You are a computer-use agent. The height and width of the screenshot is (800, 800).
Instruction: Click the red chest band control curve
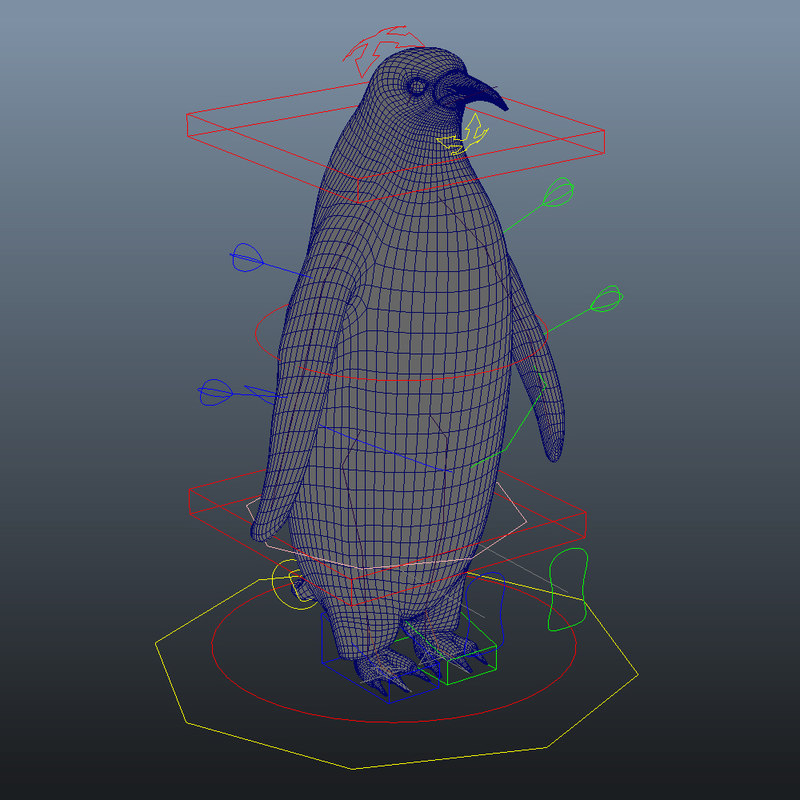(420, 380)
